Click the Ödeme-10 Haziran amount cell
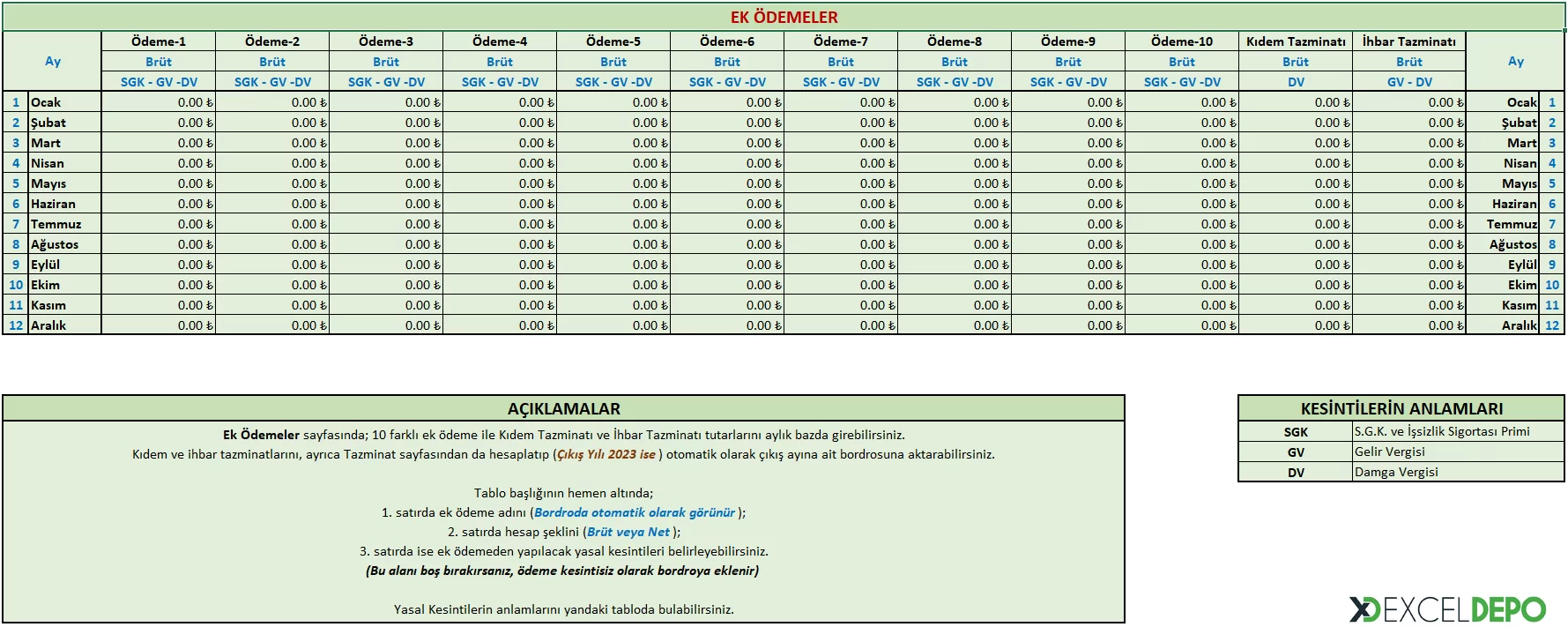This screenshot has height=627, width=1568. point(1182,204)
